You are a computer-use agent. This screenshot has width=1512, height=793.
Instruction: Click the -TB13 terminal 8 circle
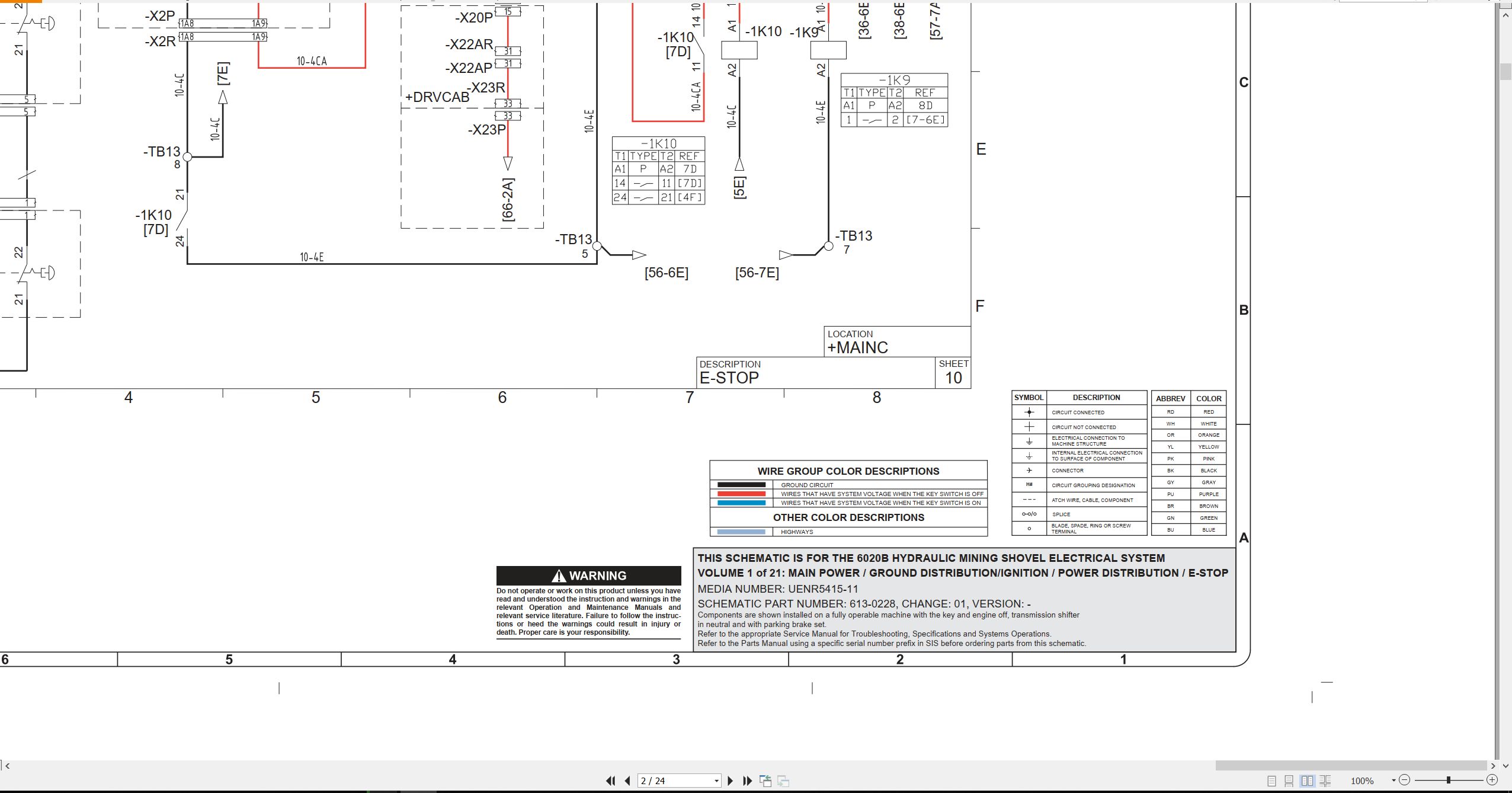(187, 157)
